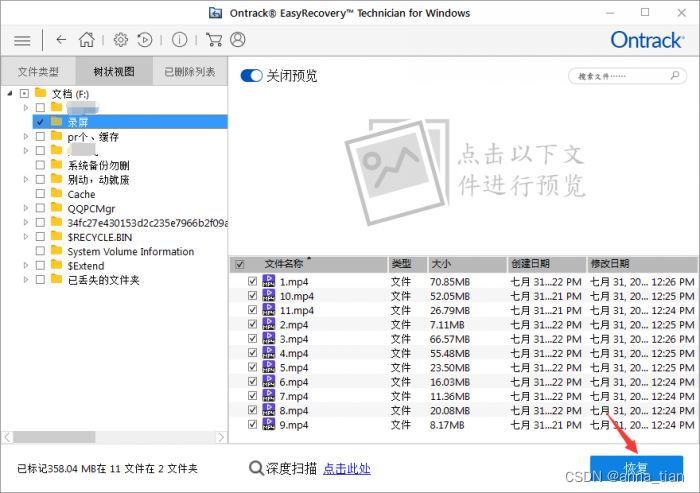
Task: Switch to the 树状视图 tab
Action: [x=114, y=71]
